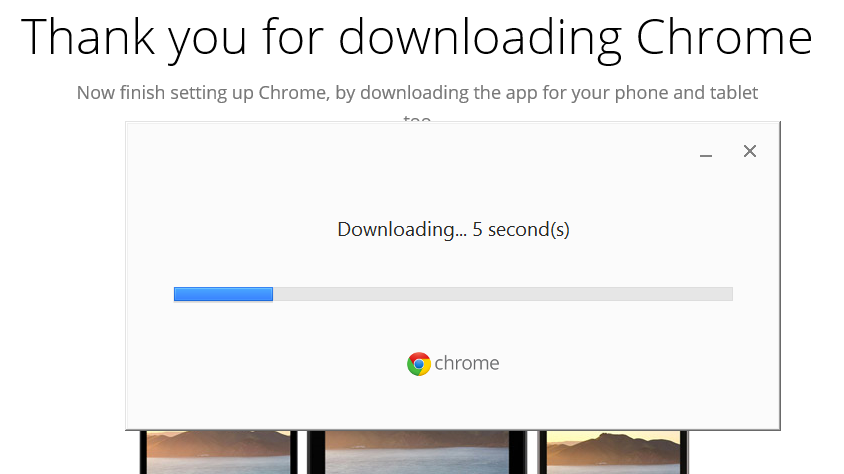The image size is (844, 474).
Task: Minimize the Chrome installer dialog
Action: [706, 153]
